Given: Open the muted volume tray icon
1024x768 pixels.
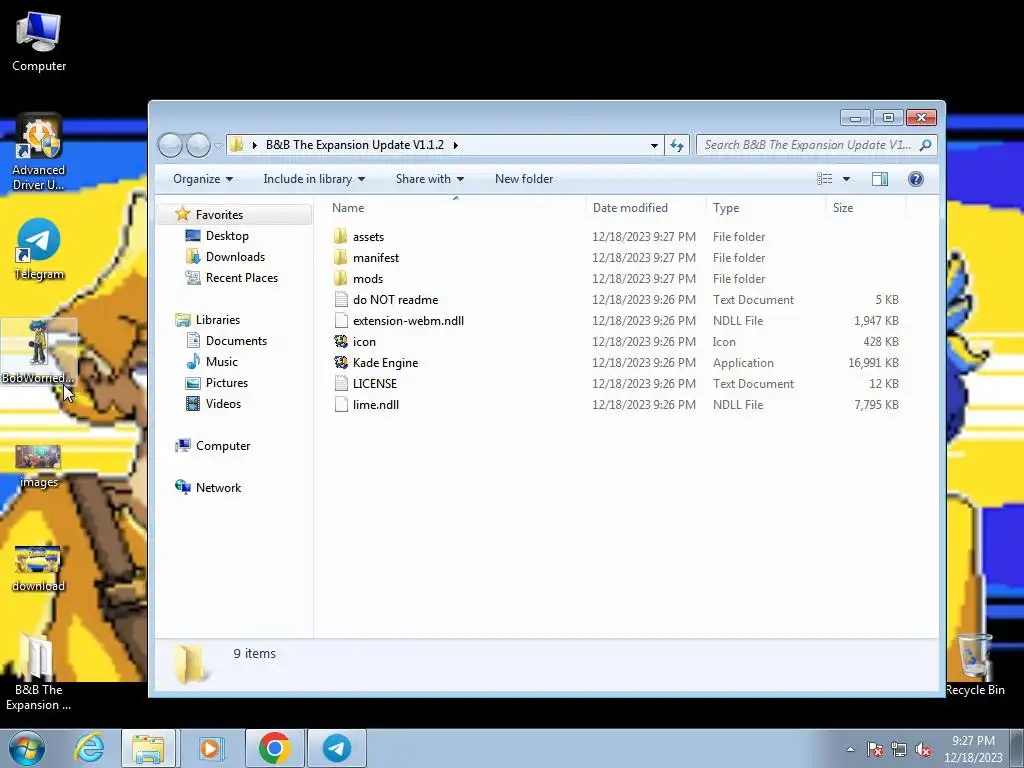Looking at the screenshot, I should tap(923, 749).
